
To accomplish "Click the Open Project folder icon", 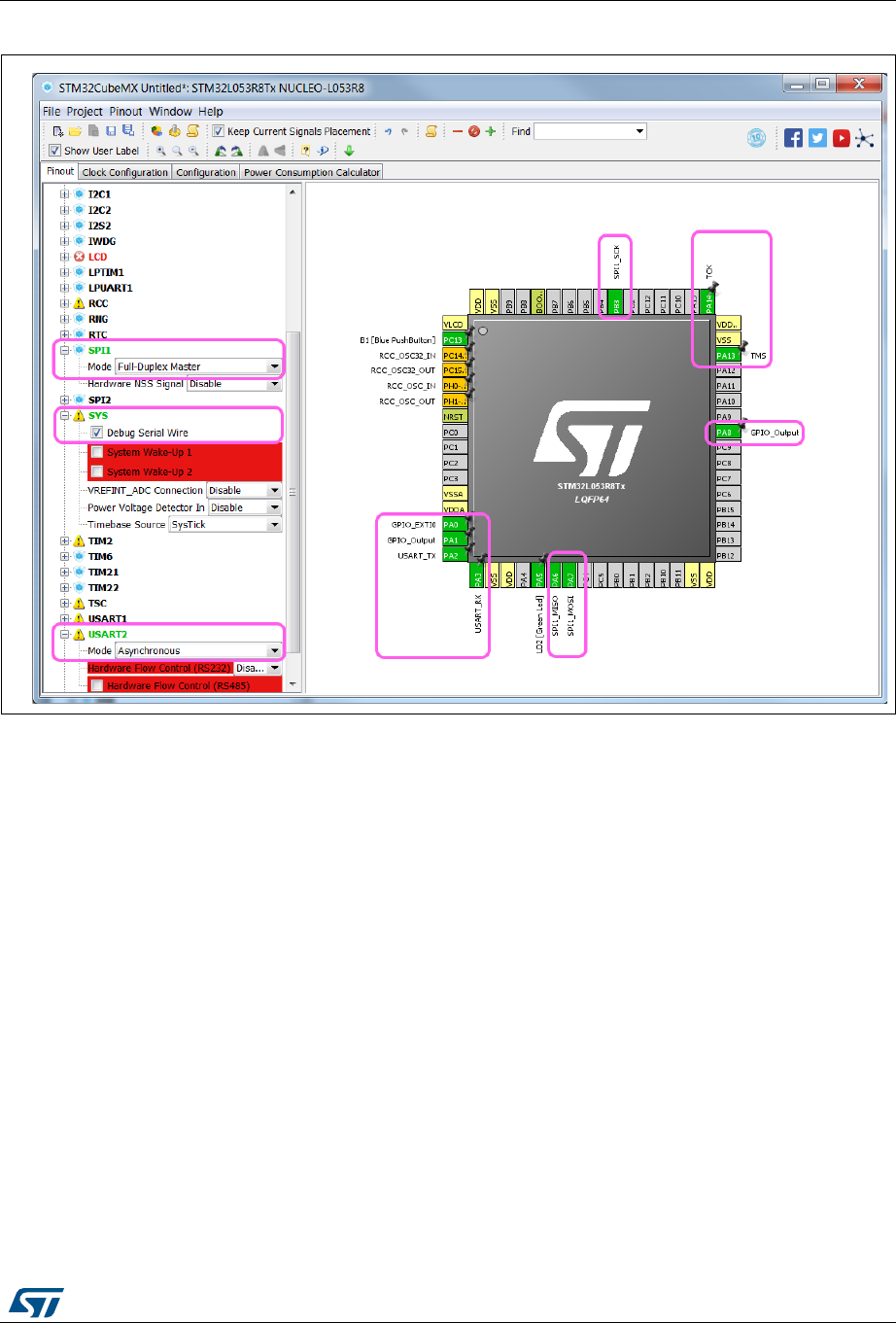I will tap(75, 131).
